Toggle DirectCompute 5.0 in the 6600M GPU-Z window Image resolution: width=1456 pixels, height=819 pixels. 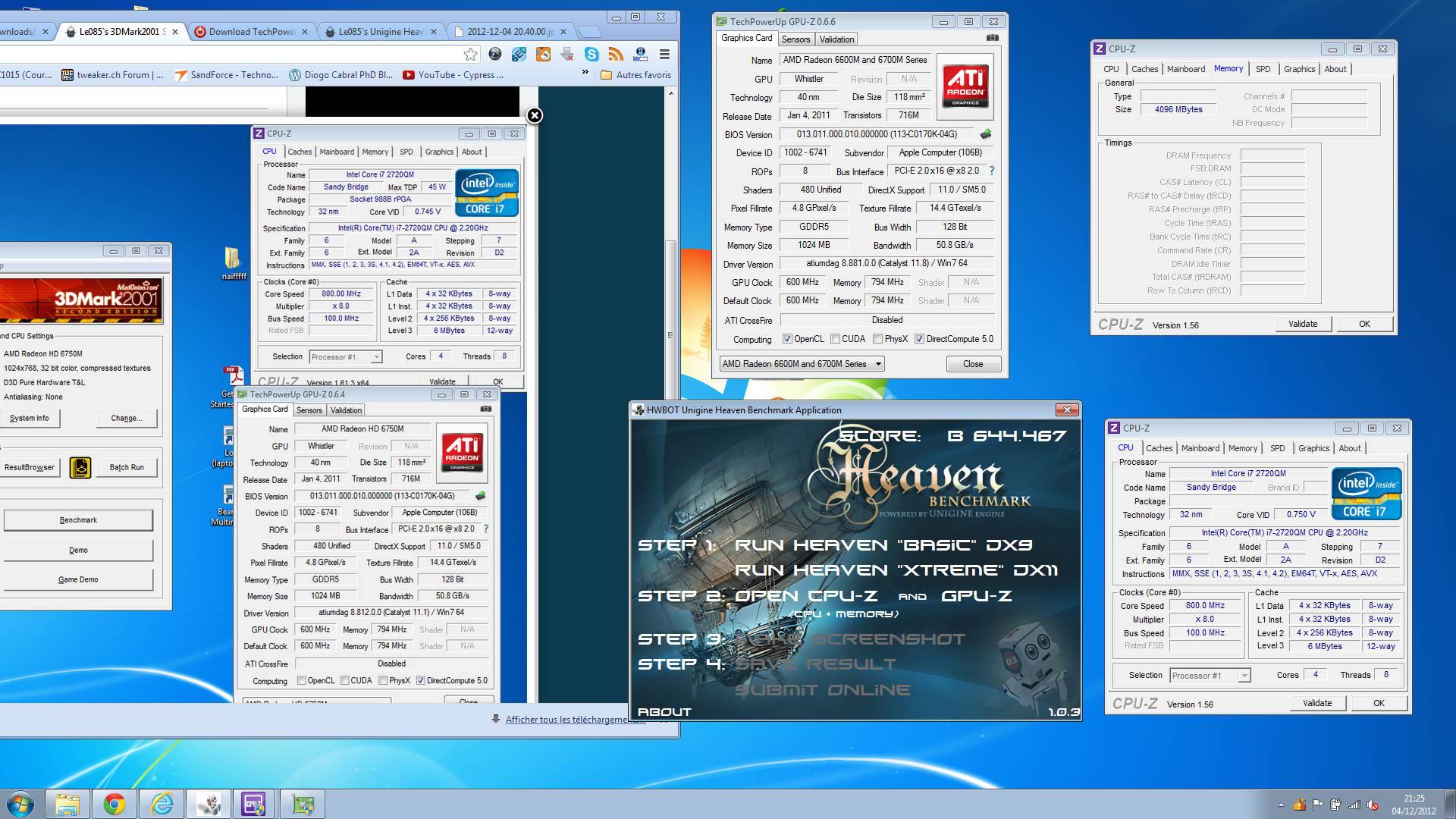(x=919, y=339)
